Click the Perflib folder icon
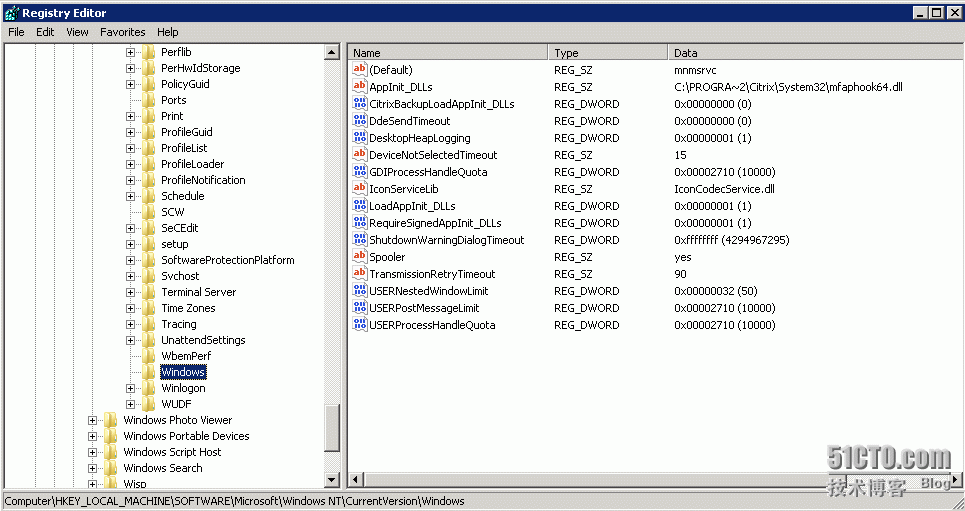The image size is (965, 511). 148,52
